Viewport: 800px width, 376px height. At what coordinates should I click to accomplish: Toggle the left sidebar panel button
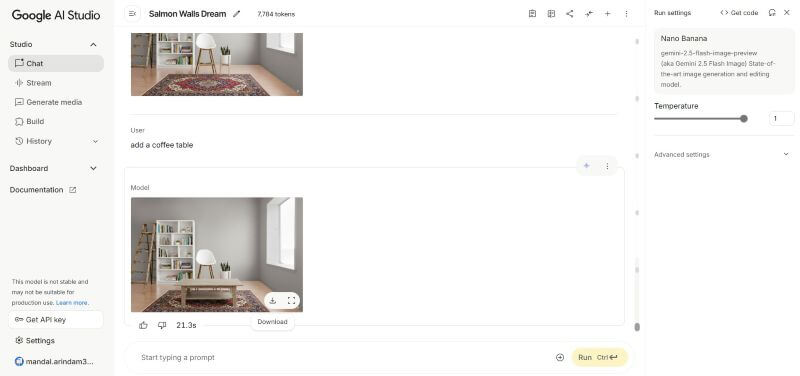[x=133, y=14]
